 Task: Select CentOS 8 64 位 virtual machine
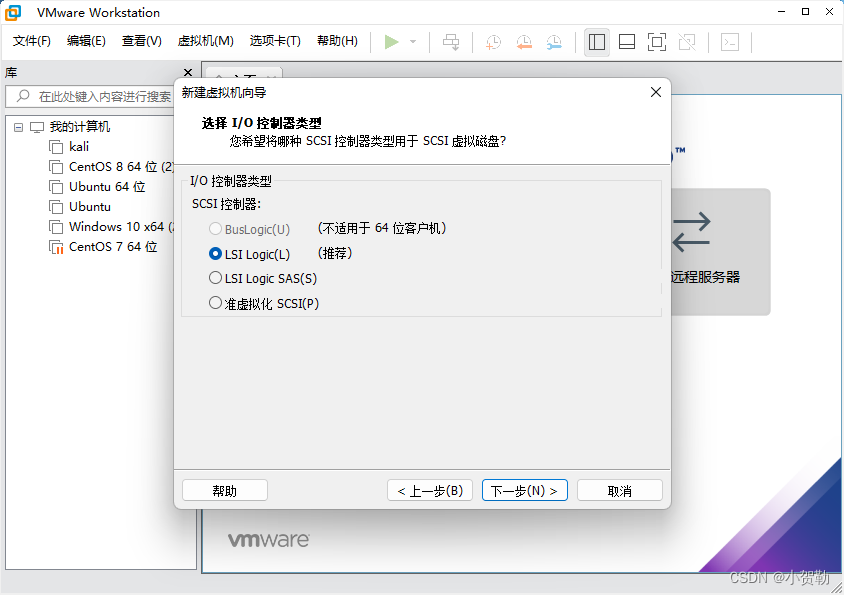pos(121,167)
